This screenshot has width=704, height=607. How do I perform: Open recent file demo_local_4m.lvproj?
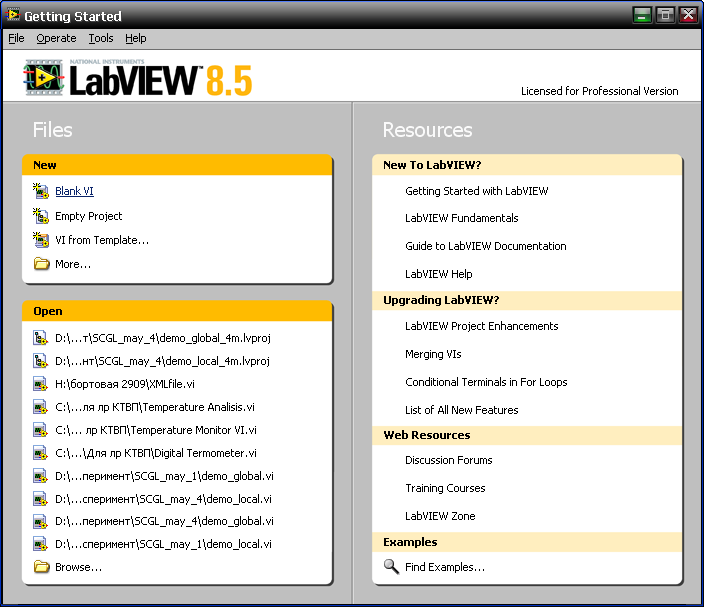click(163, 361)
